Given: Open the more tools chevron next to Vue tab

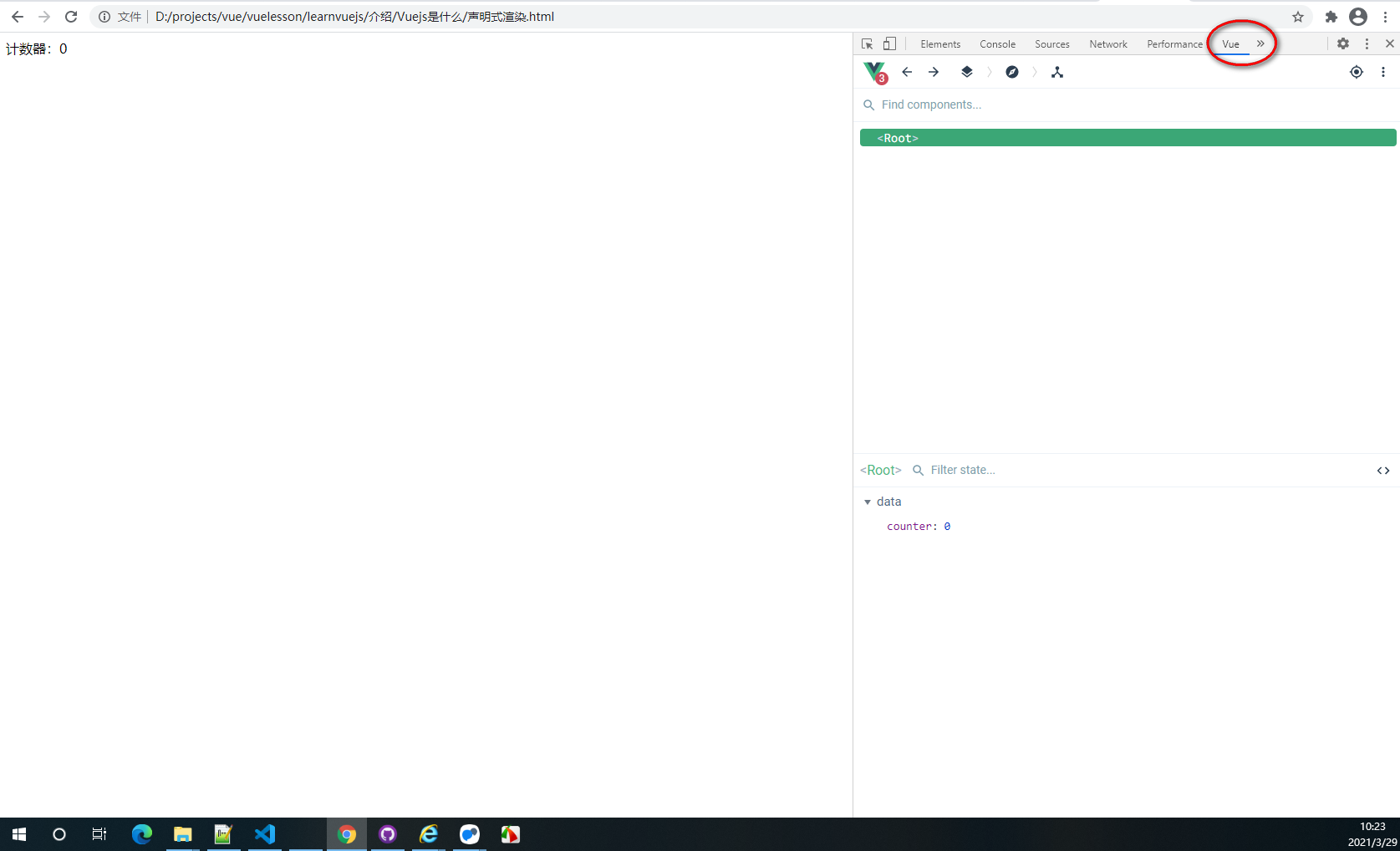Looking at the screenshot, I should (x=1260, y=43).
